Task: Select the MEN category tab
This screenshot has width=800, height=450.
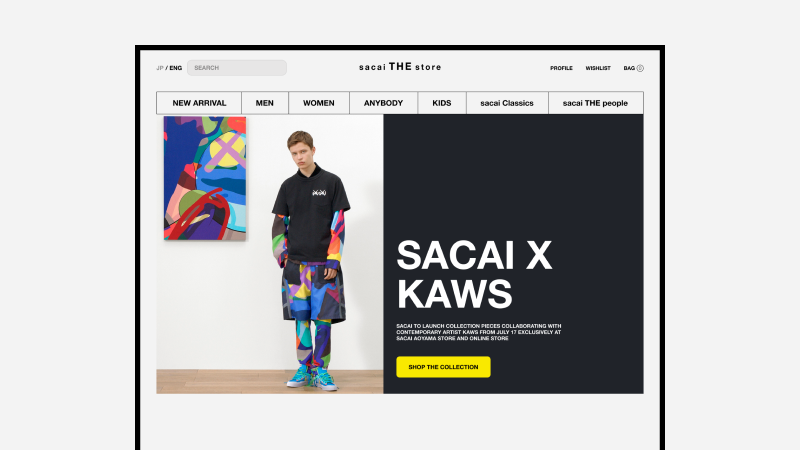Action: 265,103
